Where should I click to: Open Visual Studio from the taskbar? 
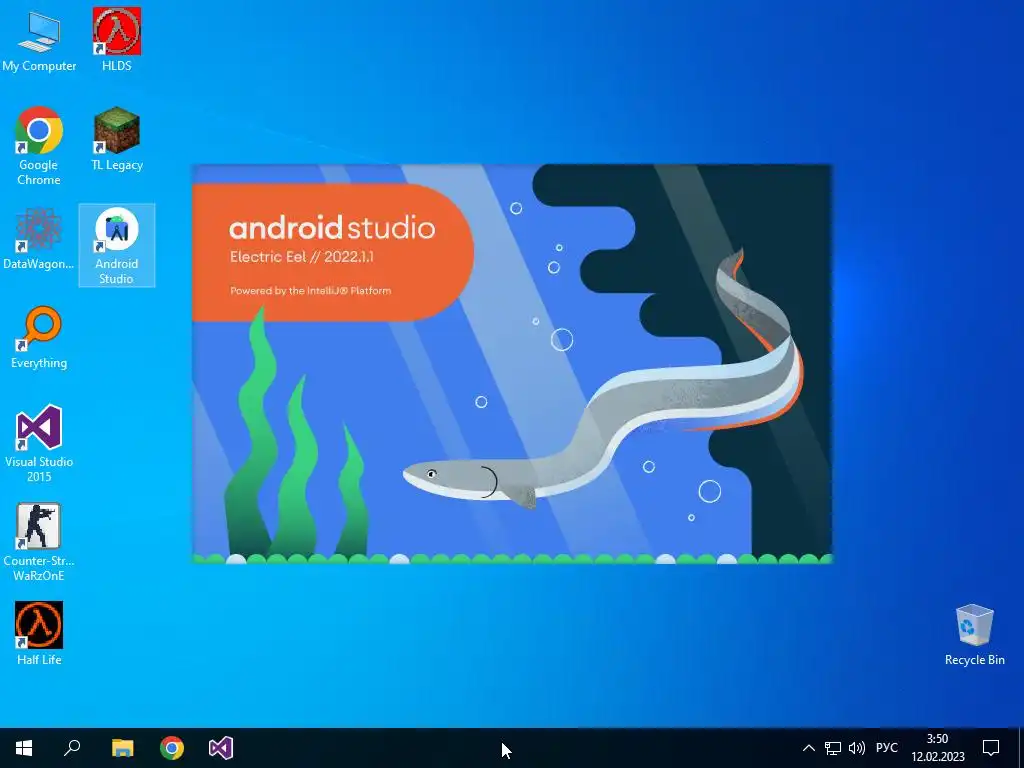click(221, 748)
